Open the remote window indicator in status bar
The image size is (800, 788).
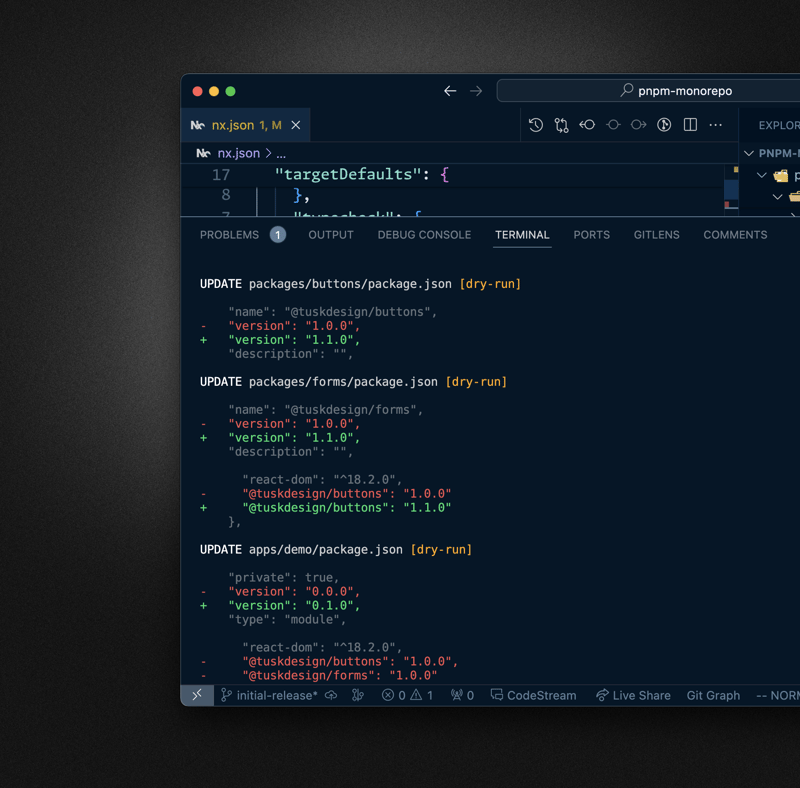[x=197, y=695]
